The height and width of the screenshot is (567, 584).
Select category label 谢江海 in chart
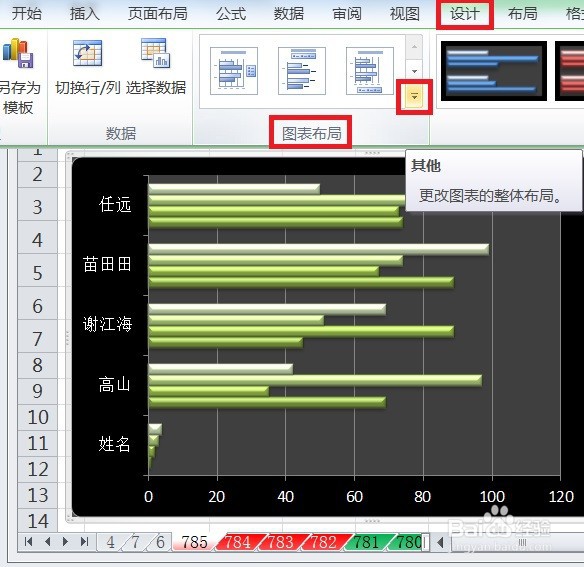tap(107, 324)
